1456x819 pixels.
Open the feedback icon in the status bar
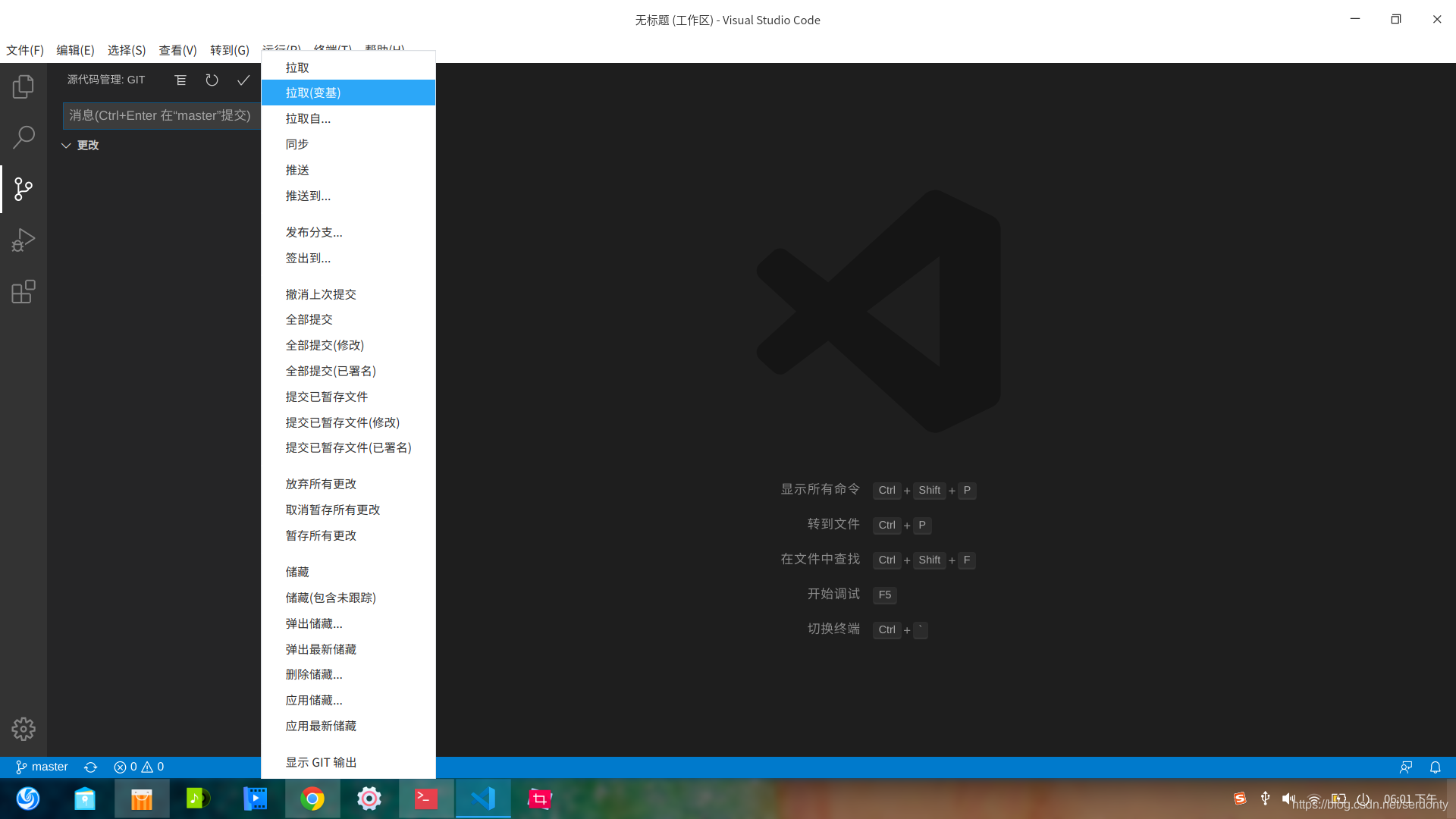pyautogui.click(x=1406, y=767)
